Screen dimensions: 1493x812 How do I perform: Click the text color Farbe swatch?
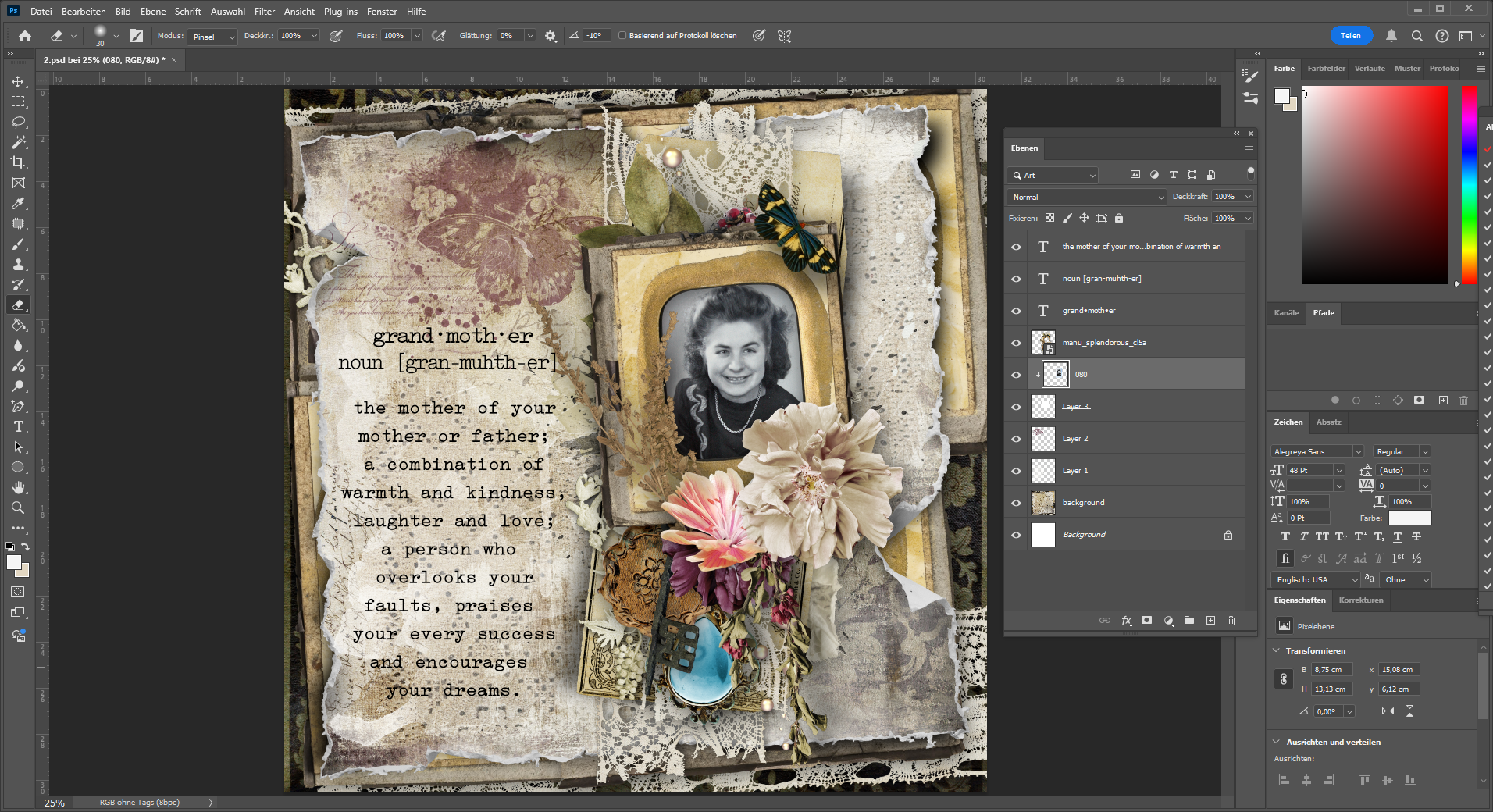click(1409, 518)
